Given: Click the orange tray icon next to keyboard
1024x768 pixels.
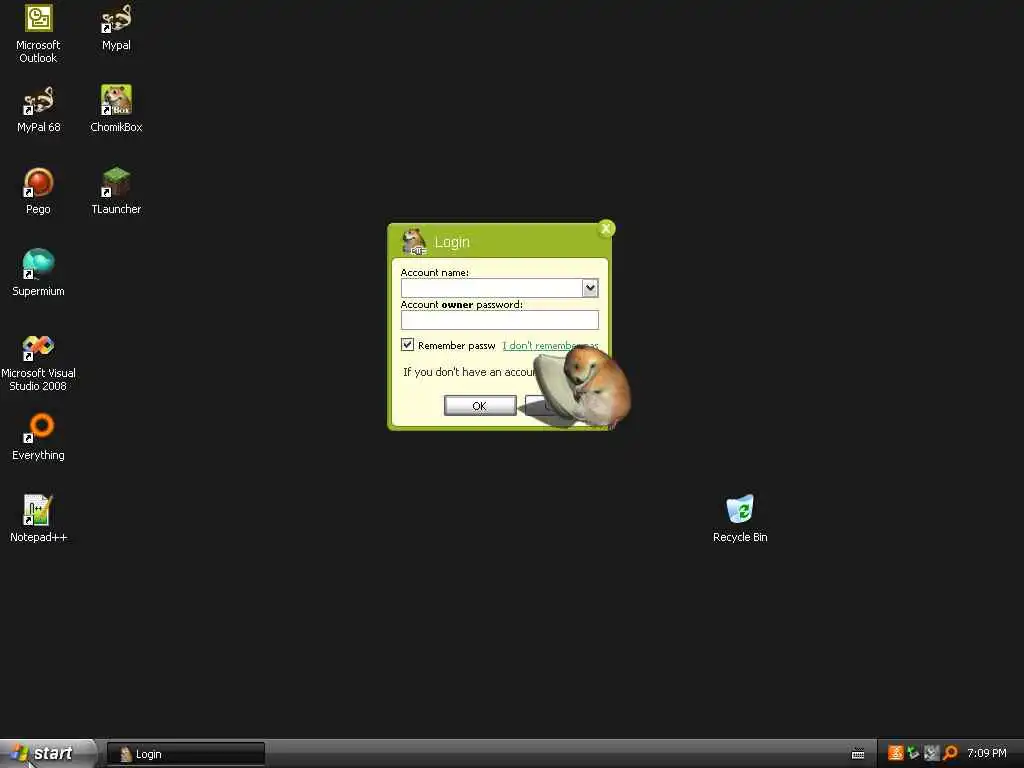Looking at the screenshot, I should point(895,753).
